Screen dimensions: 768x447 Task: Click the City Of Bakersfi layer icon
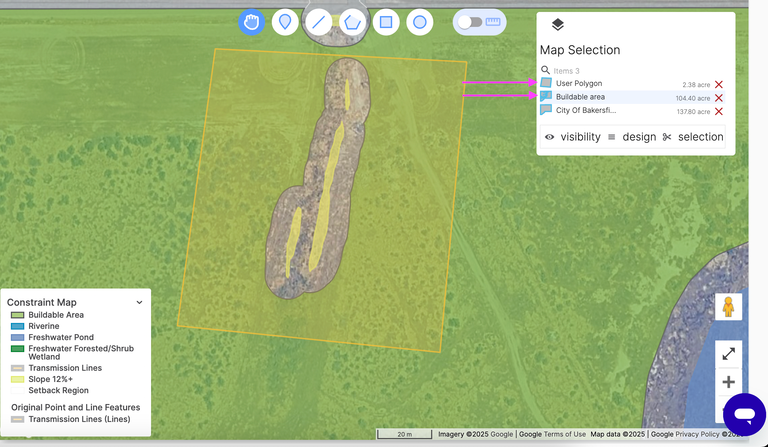pyautogui.click(x=546, y=110)
